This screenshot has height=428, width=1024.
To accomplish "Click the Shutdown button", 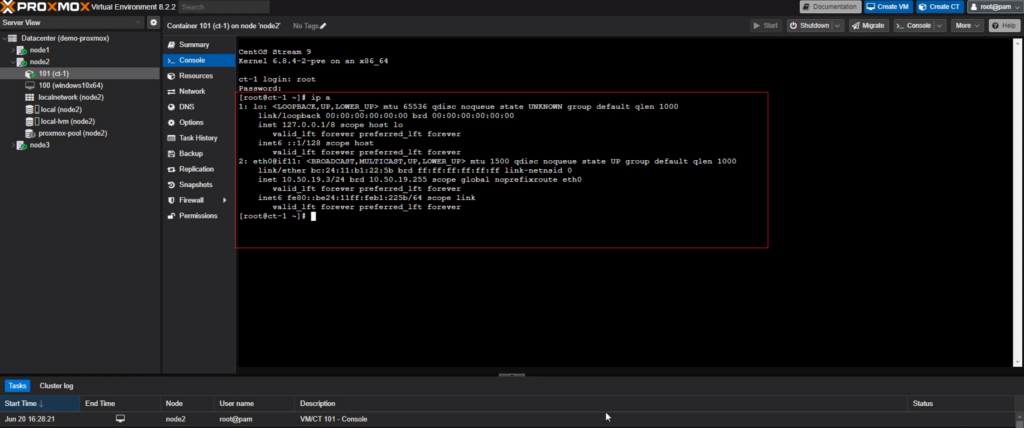I will (809, 25).
